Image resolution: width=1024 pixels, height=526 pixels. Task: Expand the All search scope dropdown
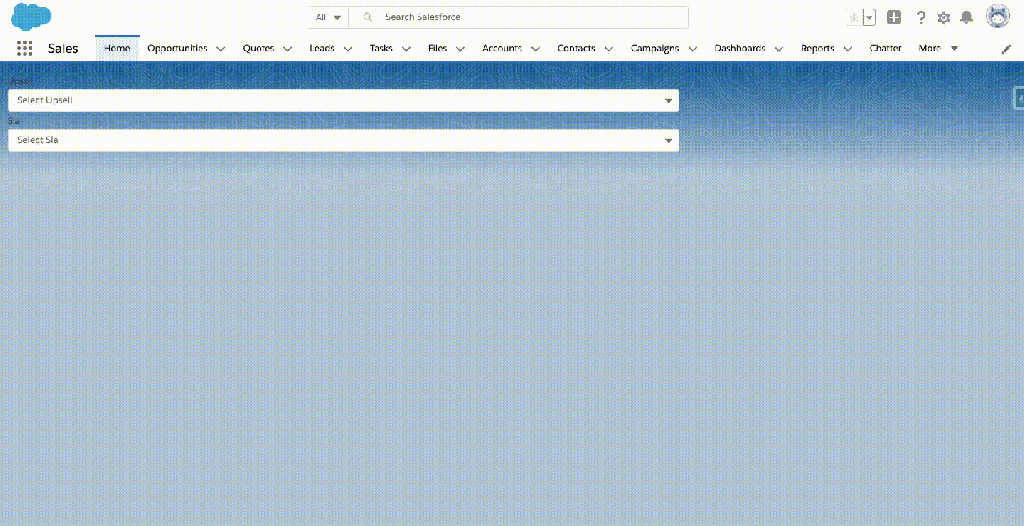pyautogui.click(x=328, y=17)
